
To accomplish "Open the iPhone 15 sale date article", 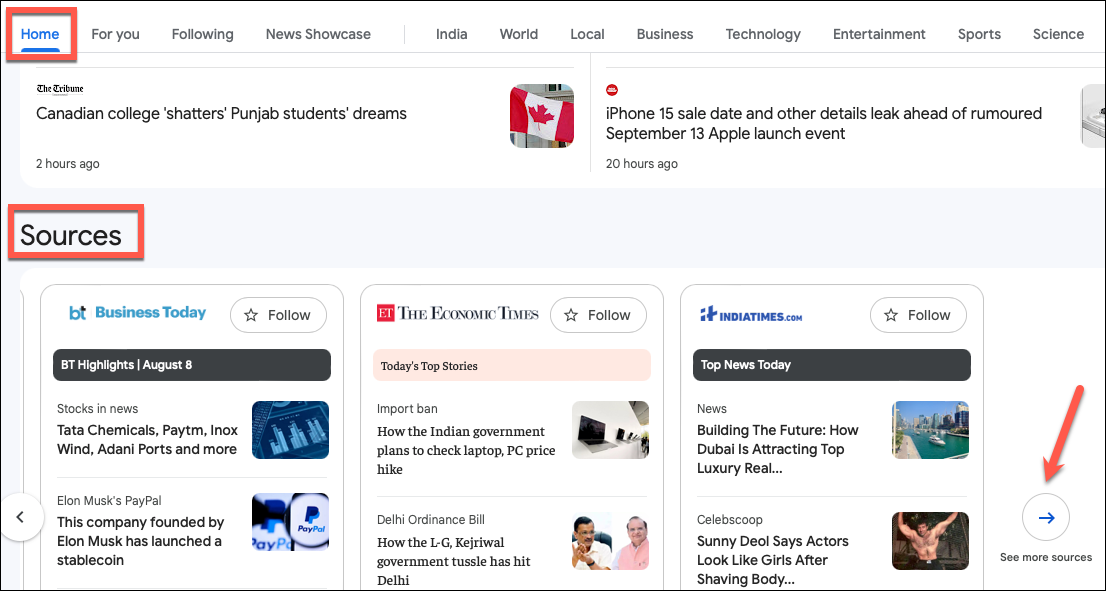I will click(823, 123).
